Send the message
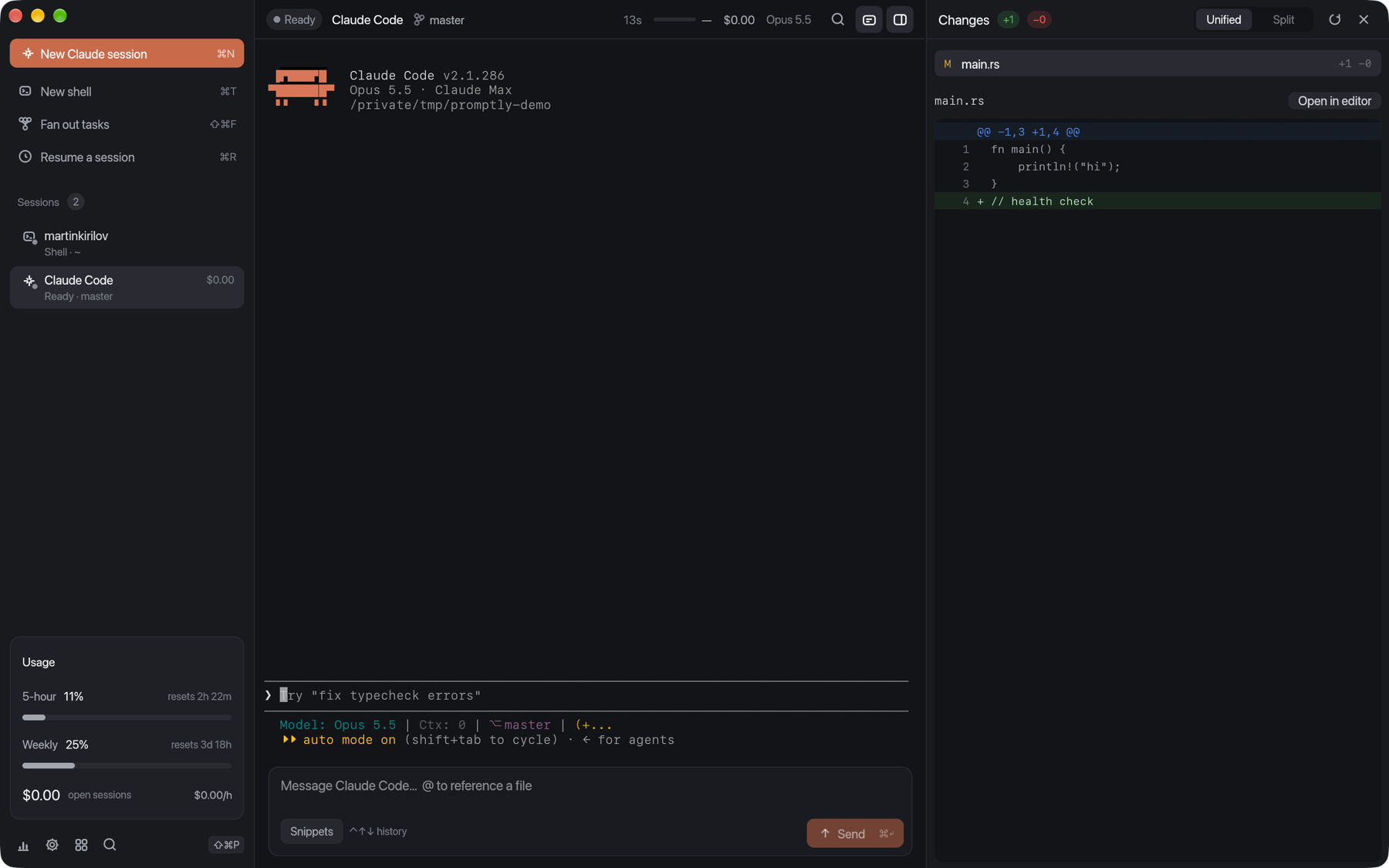 click(x=855, y=833)
